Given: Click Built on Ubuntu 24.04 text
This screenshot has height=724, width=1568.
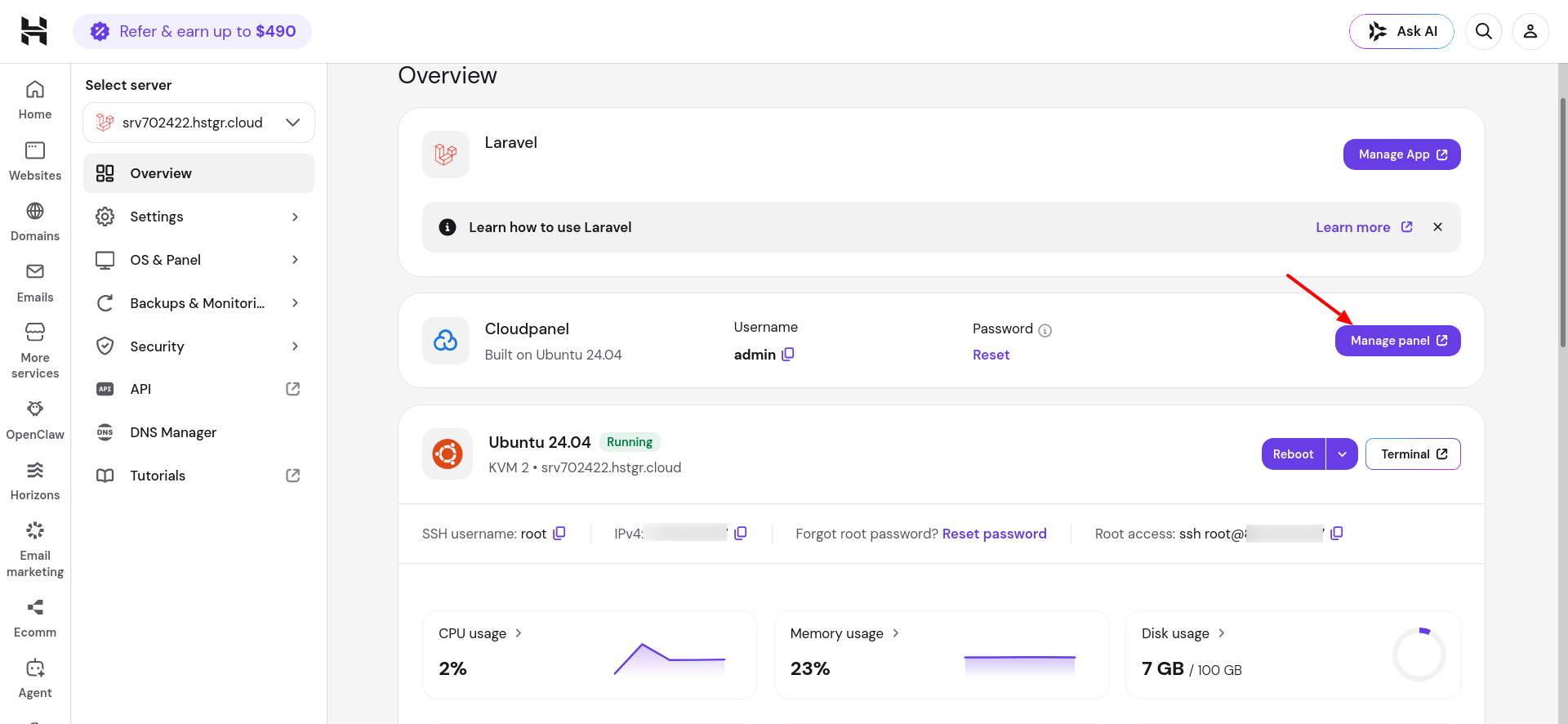Looking at the screenshot, I should tap(553, 355).
